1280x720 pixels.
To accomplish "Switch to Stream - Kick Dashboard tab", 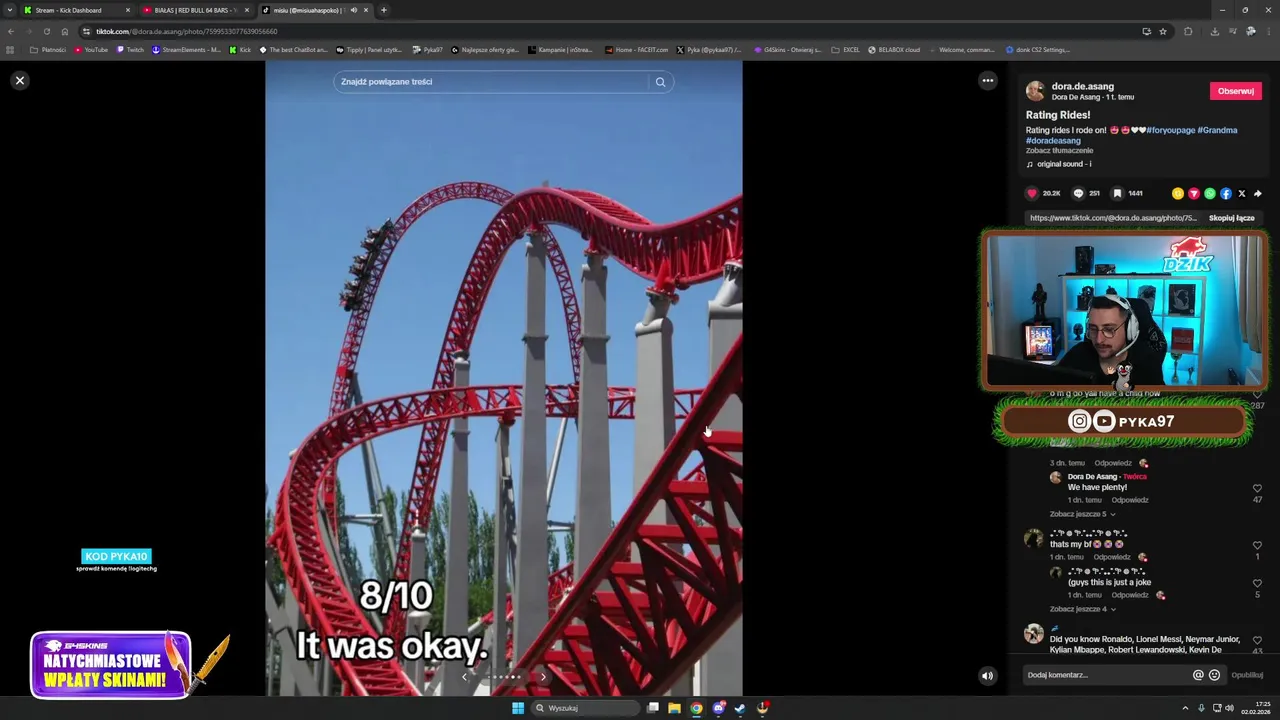I will pyautogui.click(x=78, y=10).
